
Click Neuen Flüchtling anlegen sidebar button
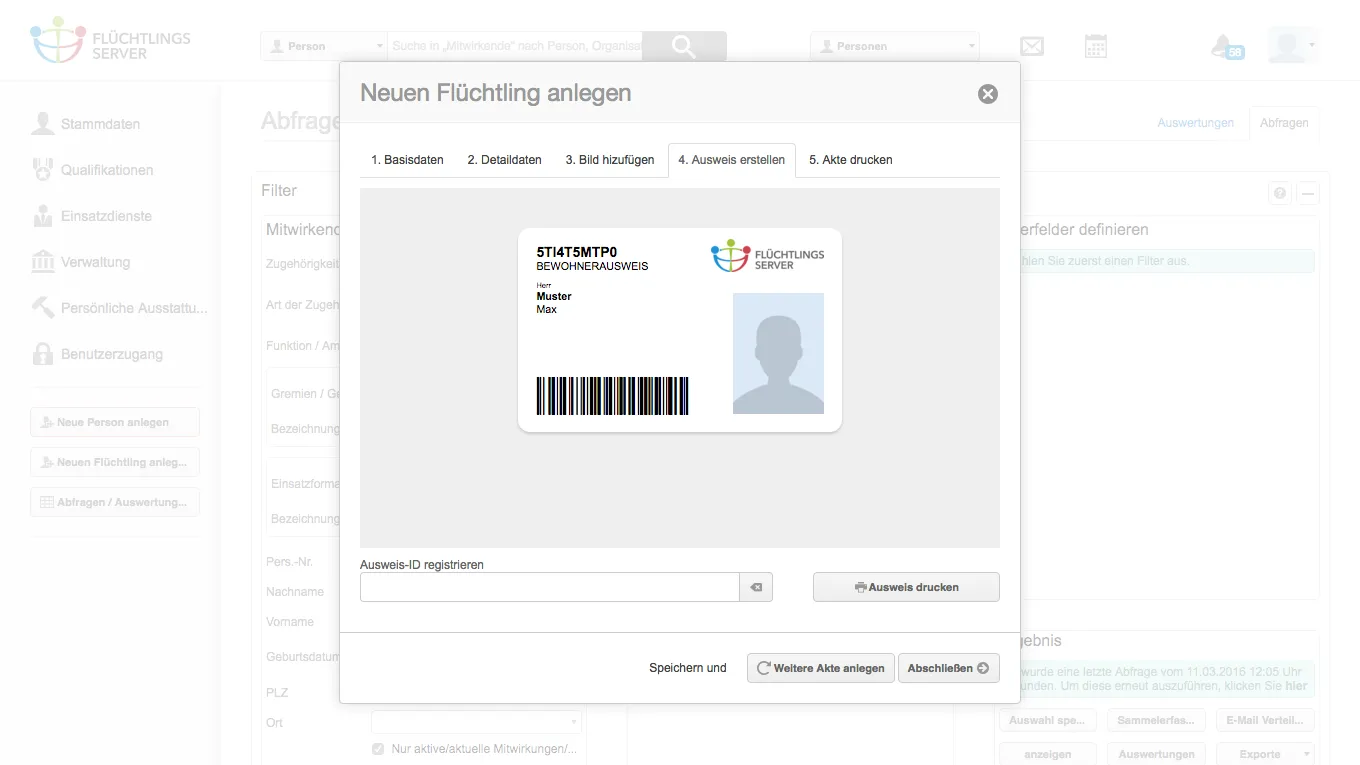(x=115, y=462)
